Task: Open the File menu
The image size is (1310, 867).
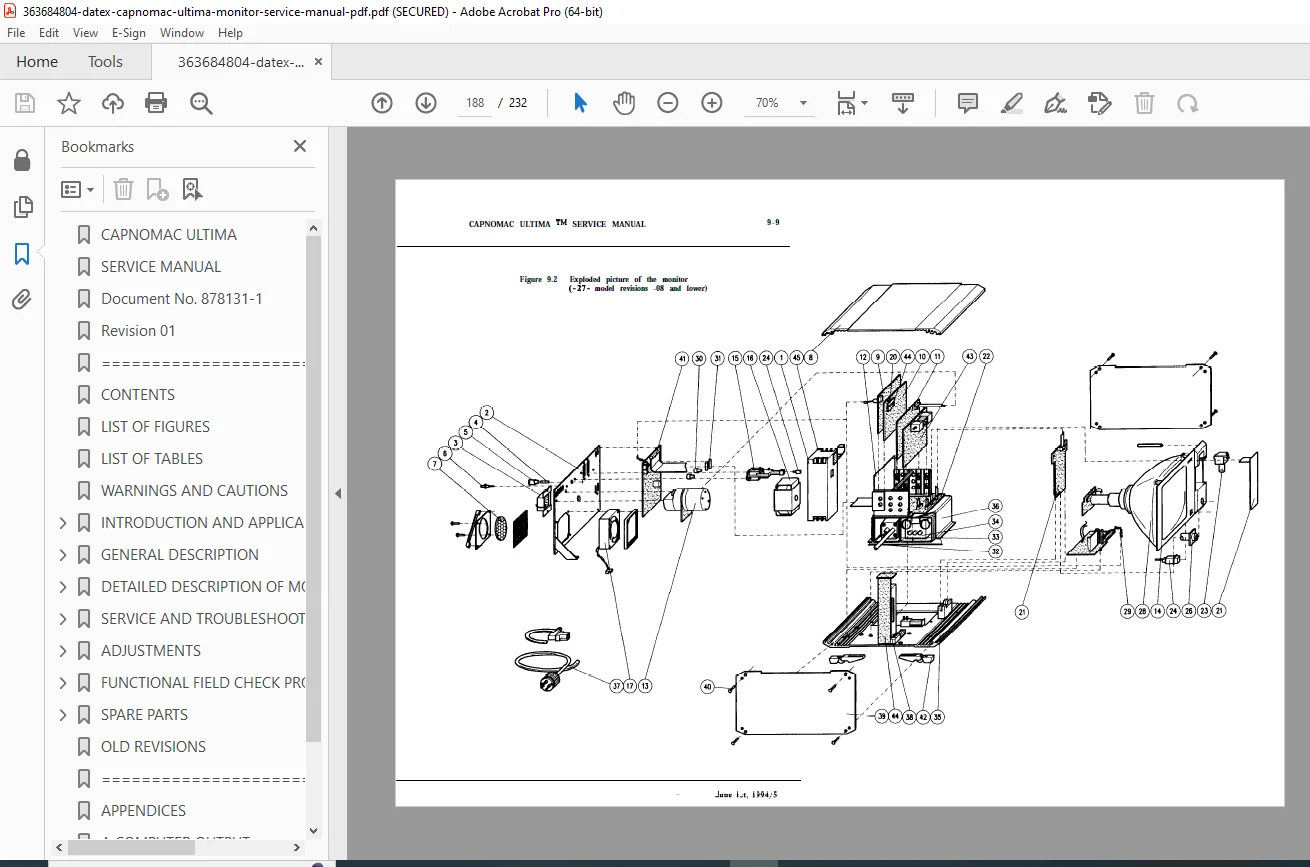Action: point(16,33)
